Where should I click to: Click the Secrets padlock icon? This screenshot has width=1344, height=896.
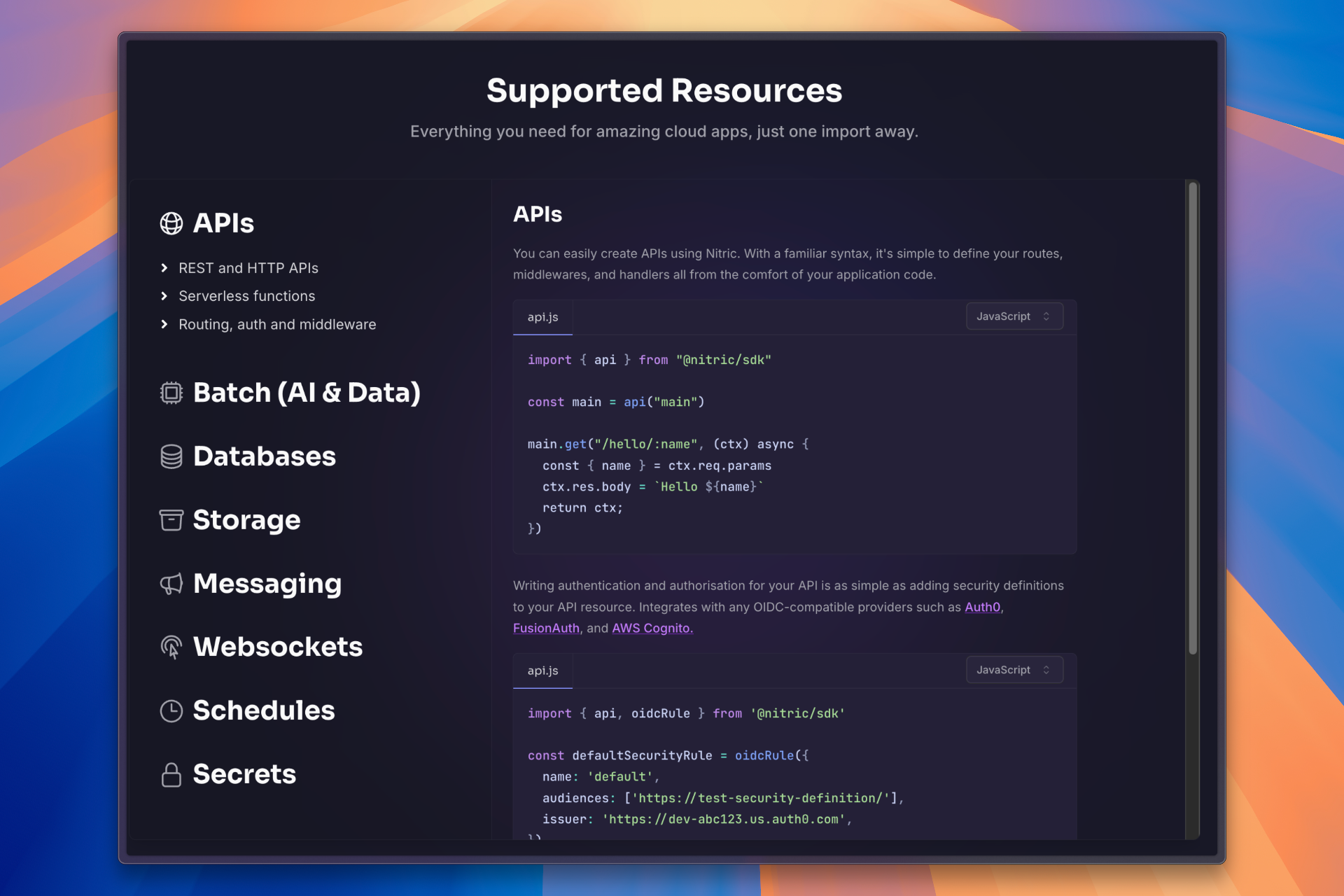click(x=171, y=774)
